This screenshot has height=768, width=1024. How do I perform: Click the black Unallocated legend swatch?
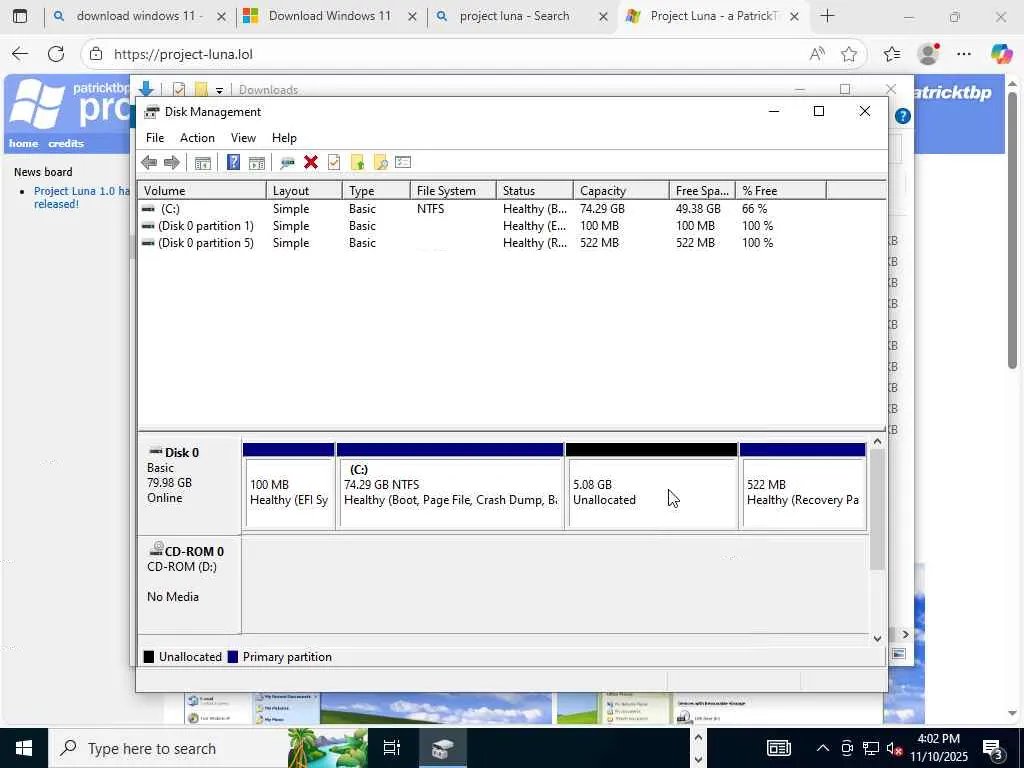click(149, 657)
